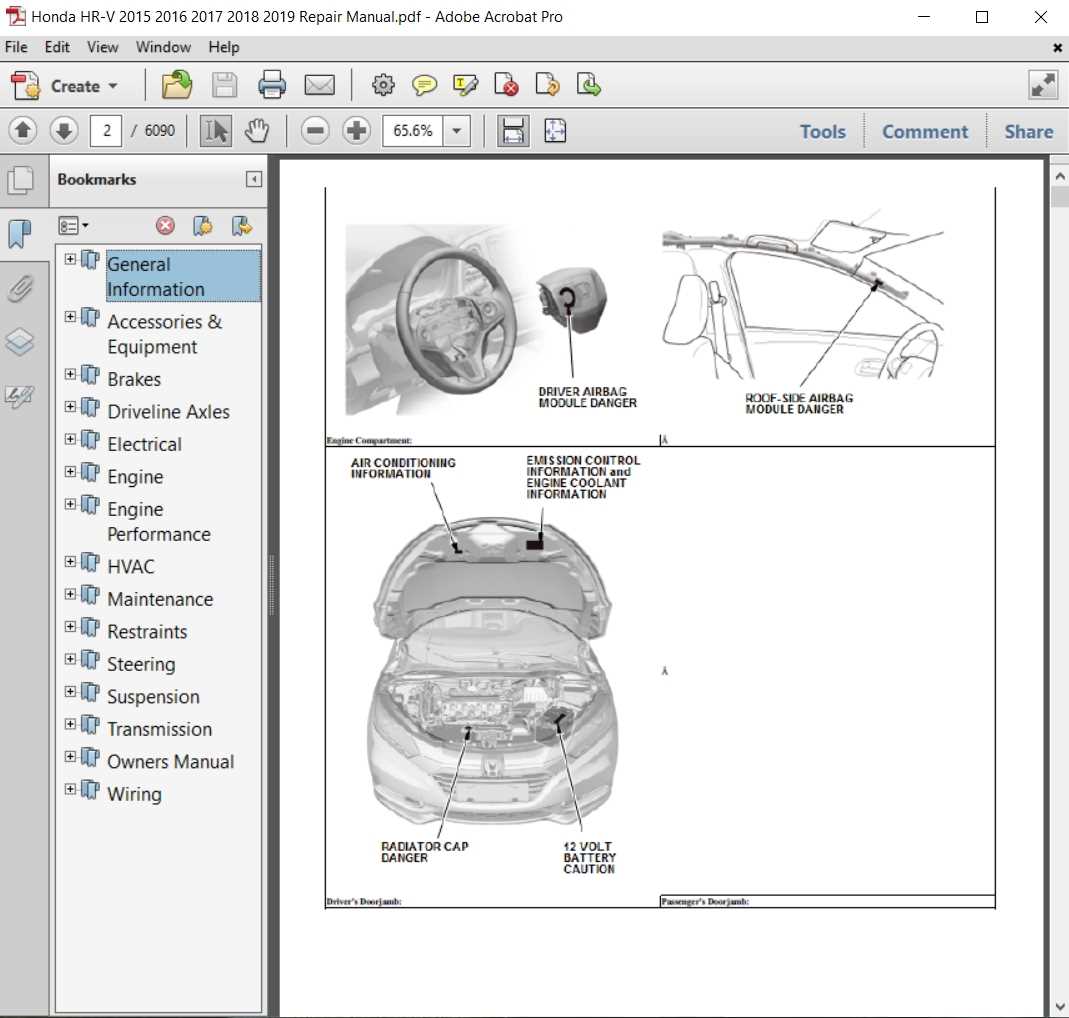Toggle Read Mode expand icon
The width and height of the screenshot is (1069, 1018).
pyautogui.click(x=1043, y=86)
